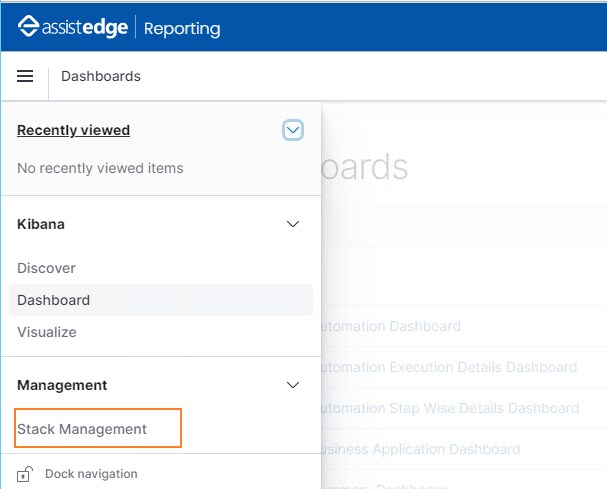Click the Dock navigation label
Image resolution: width=607 pixels, height=489 pixels.
[91, 474]
